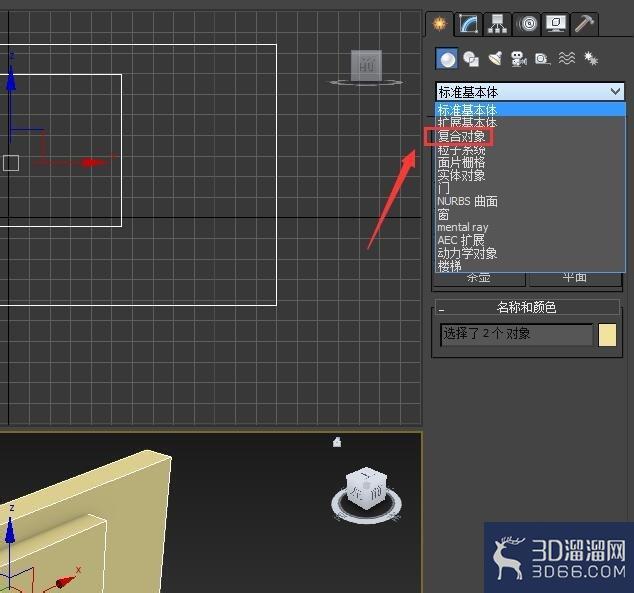Choose 动力学对象 in the dropdown list
The height and width of the screenshot is (593, 634).
530,253
